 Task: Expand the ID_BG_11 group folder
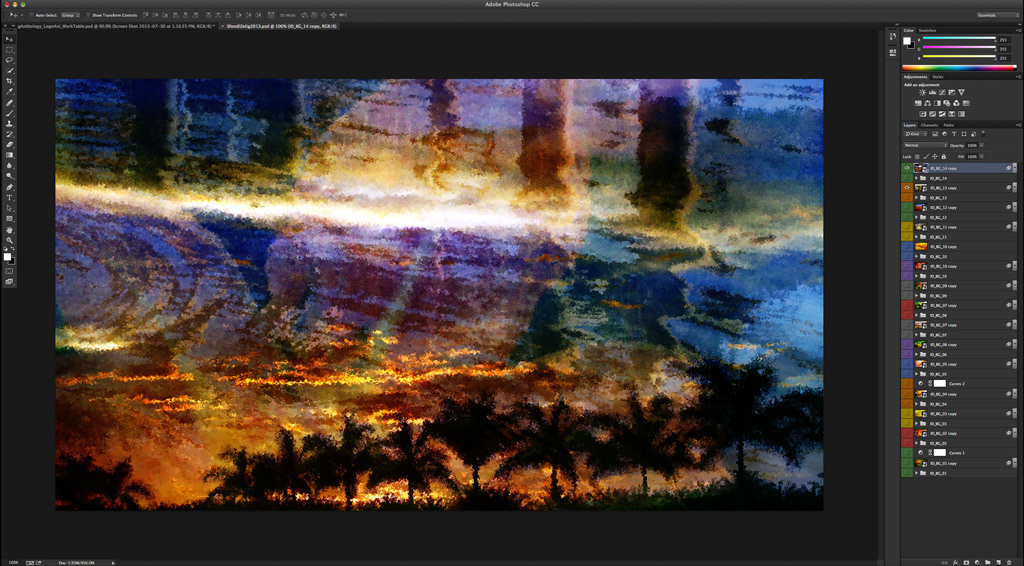coord(916,237)
